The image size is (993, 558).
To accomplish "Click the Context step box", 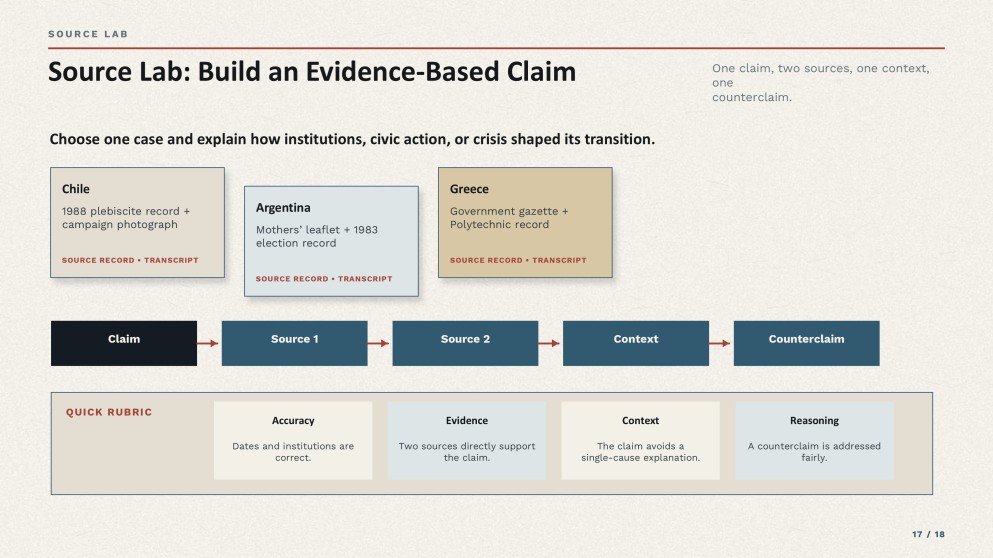I will pyautogui.click(x=636, y=343).
